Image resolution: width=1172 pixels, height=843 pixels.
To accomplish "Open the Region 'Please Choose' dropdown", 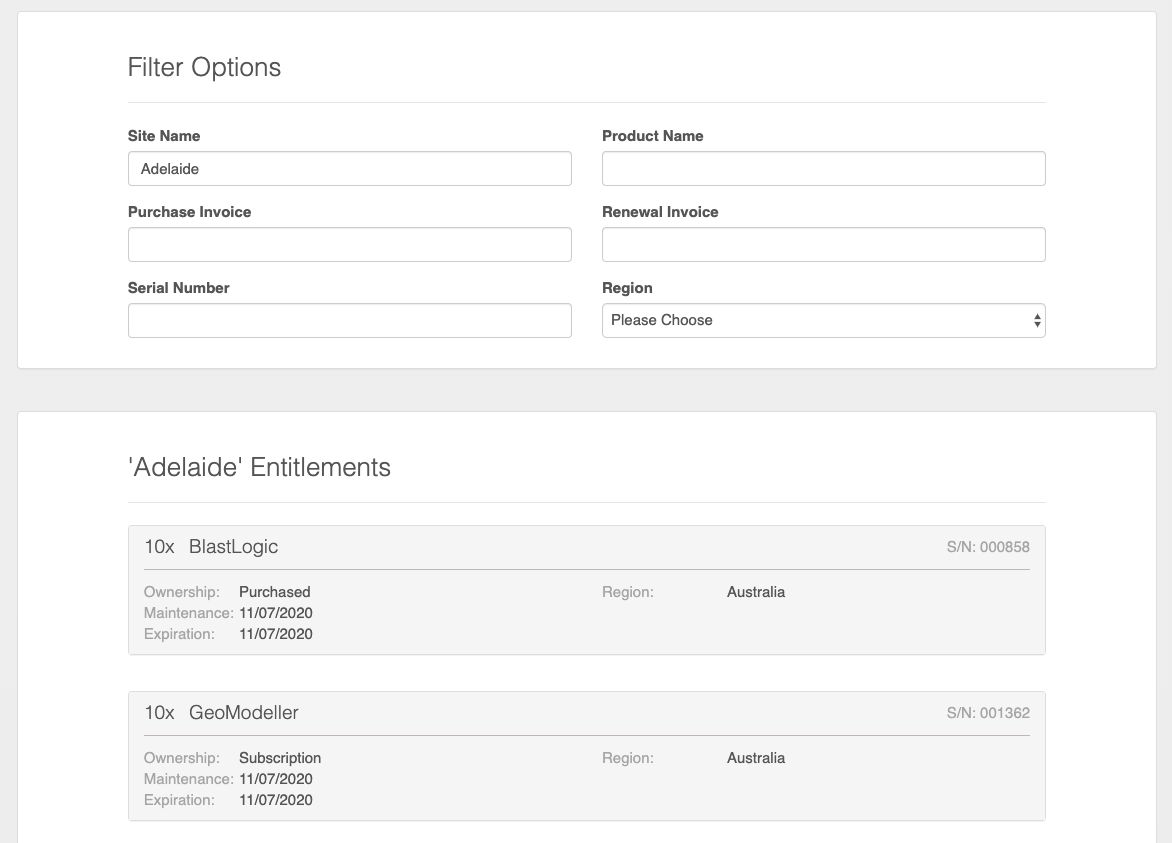I will coord(823,321).
